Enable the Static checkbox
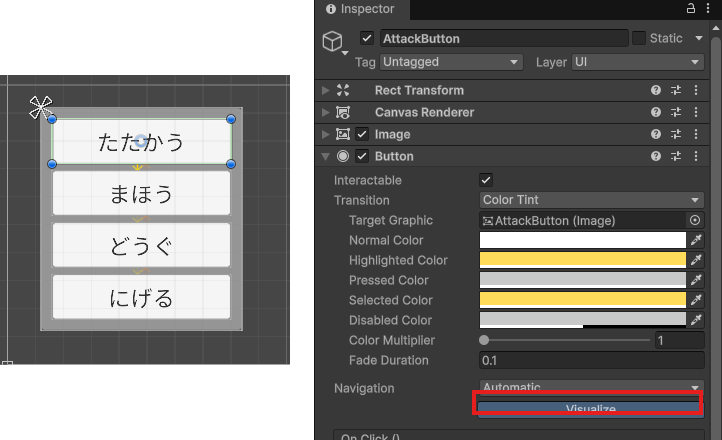The image size is (722, 440). [639, 38]
